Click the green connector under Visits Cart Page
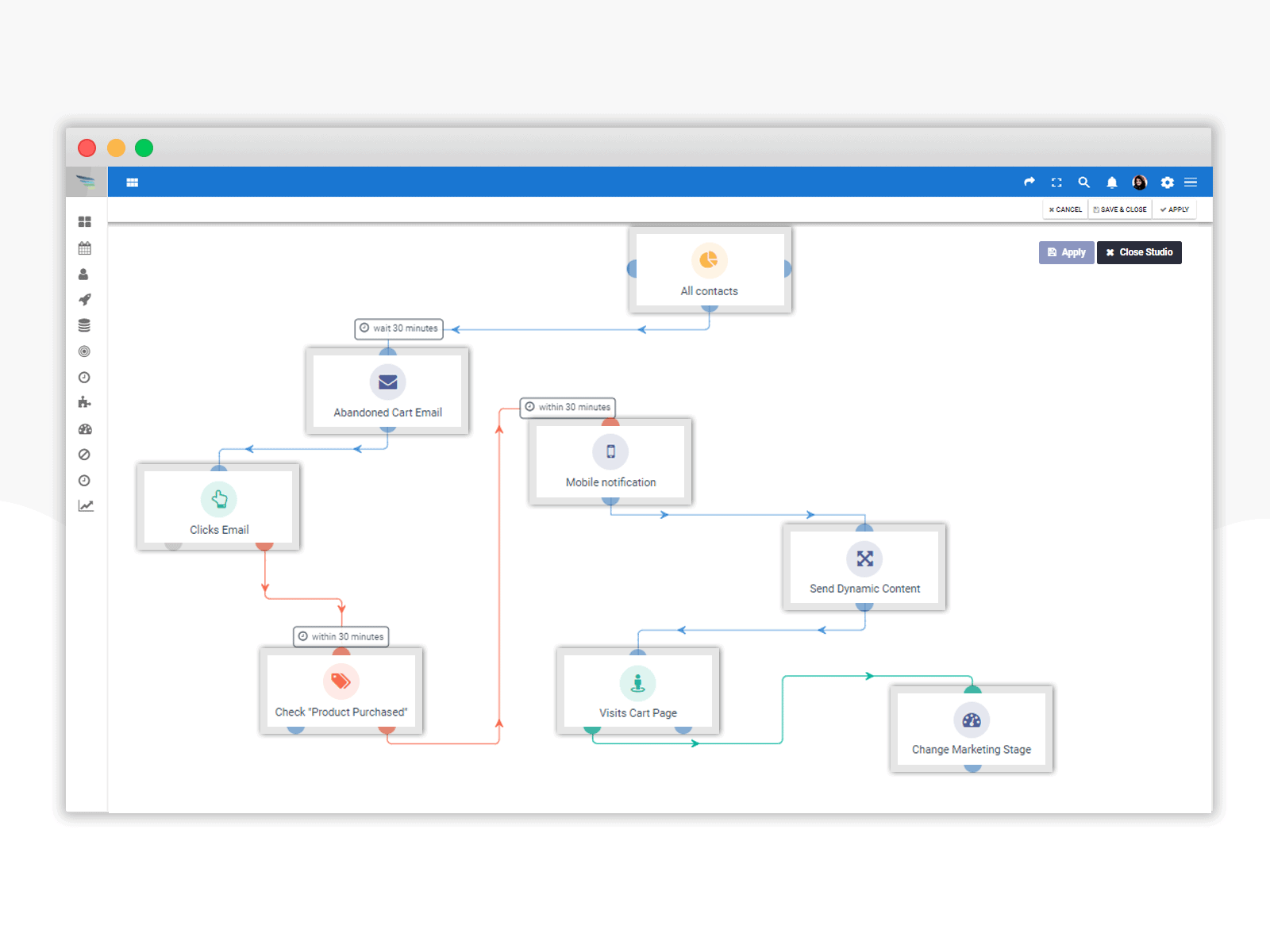The height and width of the screenshot is (952, 1270). pyautogui.click(x=592, y=729)
